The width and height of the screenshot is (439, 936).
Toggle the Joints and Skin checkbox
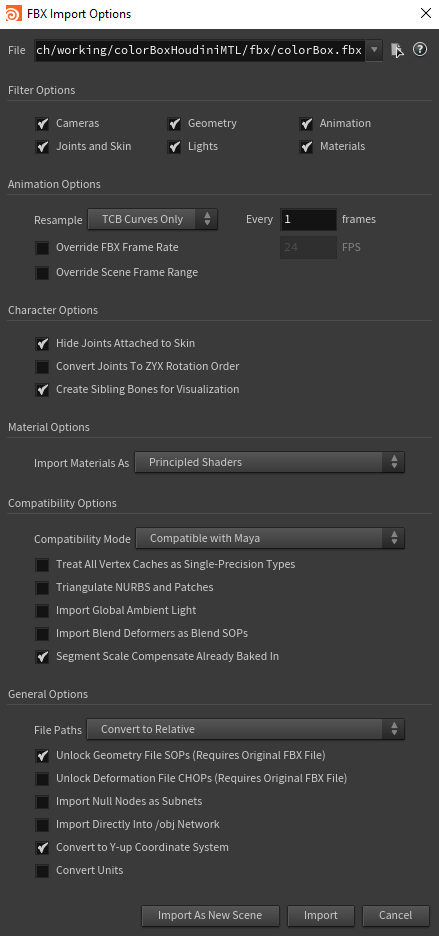click(42, 147)
